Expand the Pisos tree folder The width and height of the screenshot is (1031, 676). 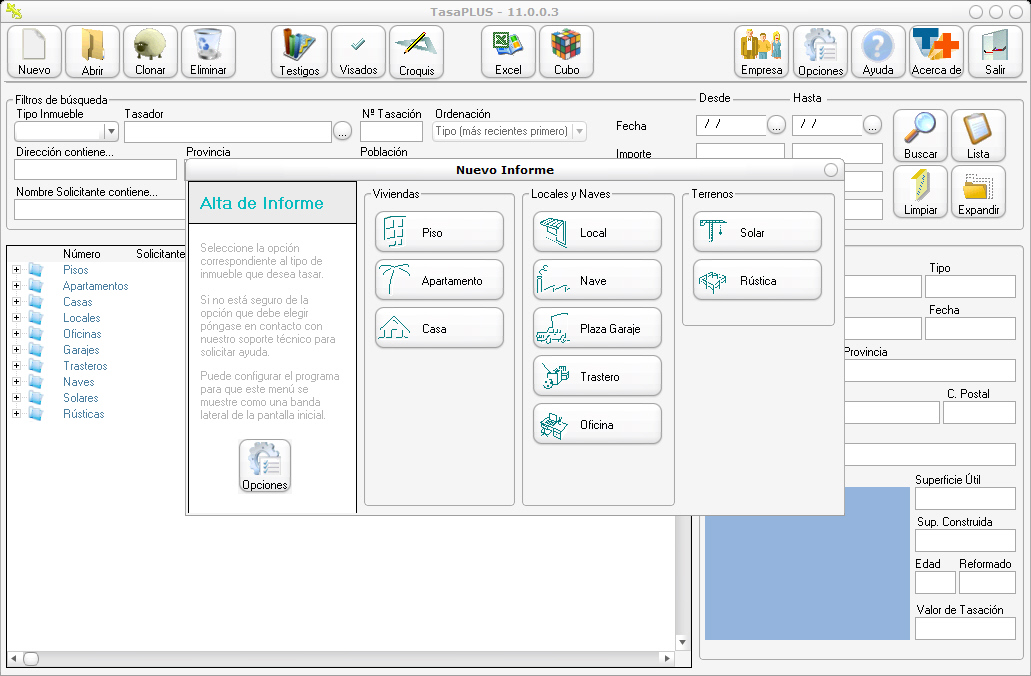[x=16, y=270]
